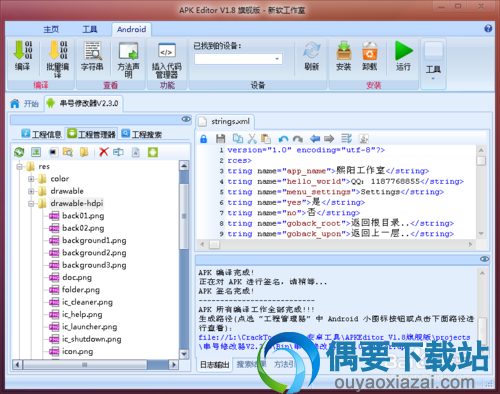Select folder.png in the tree
The height and width of the screenshot is (394, 500).
pos(81,290)
